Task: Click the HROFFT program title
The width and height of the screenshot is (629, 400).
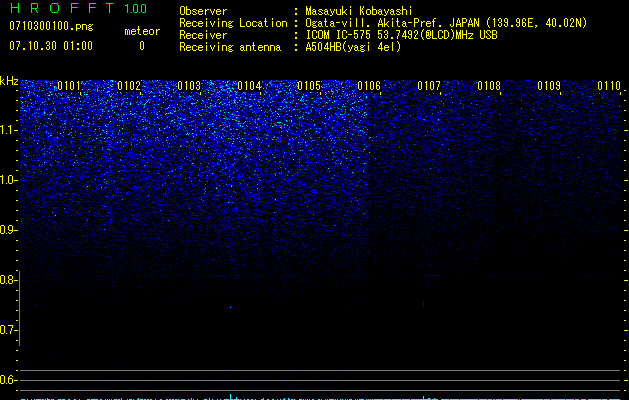Action: (62, 8)
